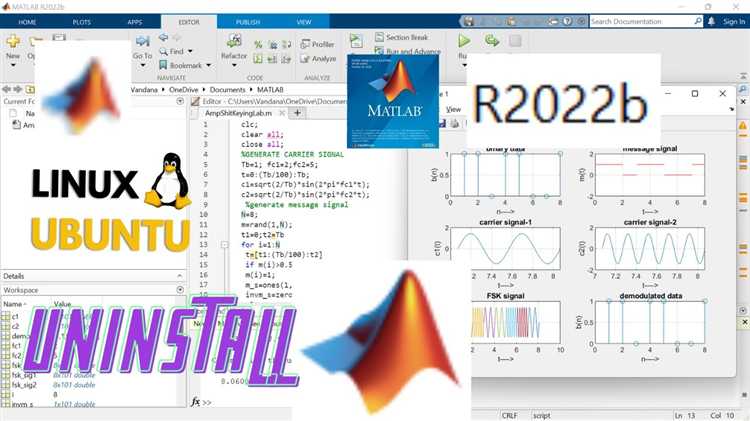
Task: Click the Help question mark icon
Action: pyautogui.click(x=567, y=22)
